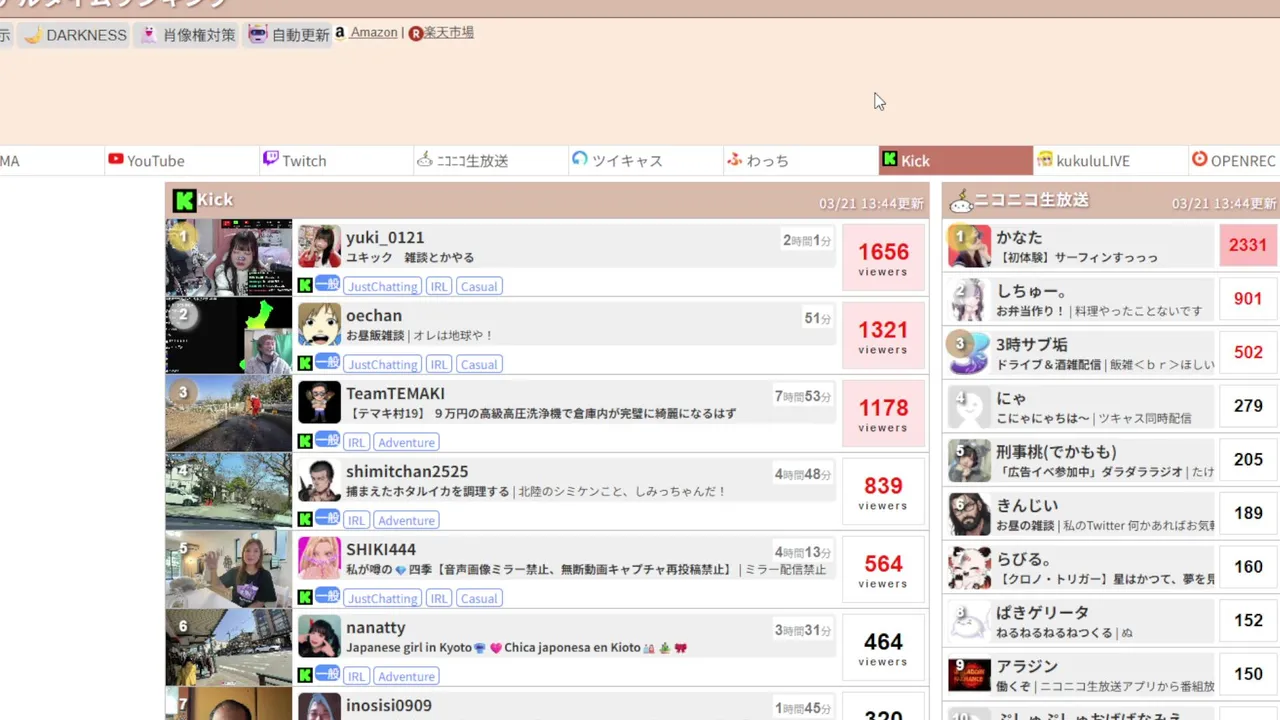
Task: Click the Kick logo in panel header
Action: pos(183,200)
